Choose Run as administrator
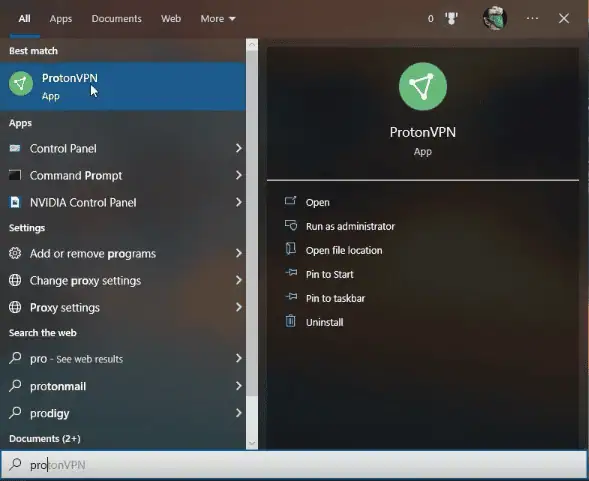Screen dimensions: 589x481 [350, 226]
